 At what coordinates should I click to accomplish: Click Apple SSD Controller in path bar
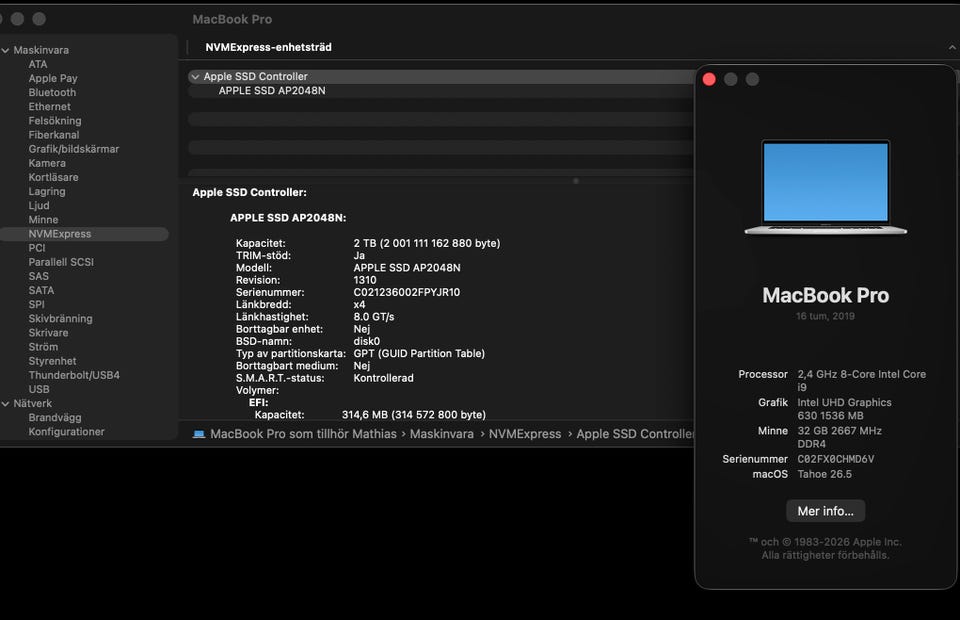[635, 434]
